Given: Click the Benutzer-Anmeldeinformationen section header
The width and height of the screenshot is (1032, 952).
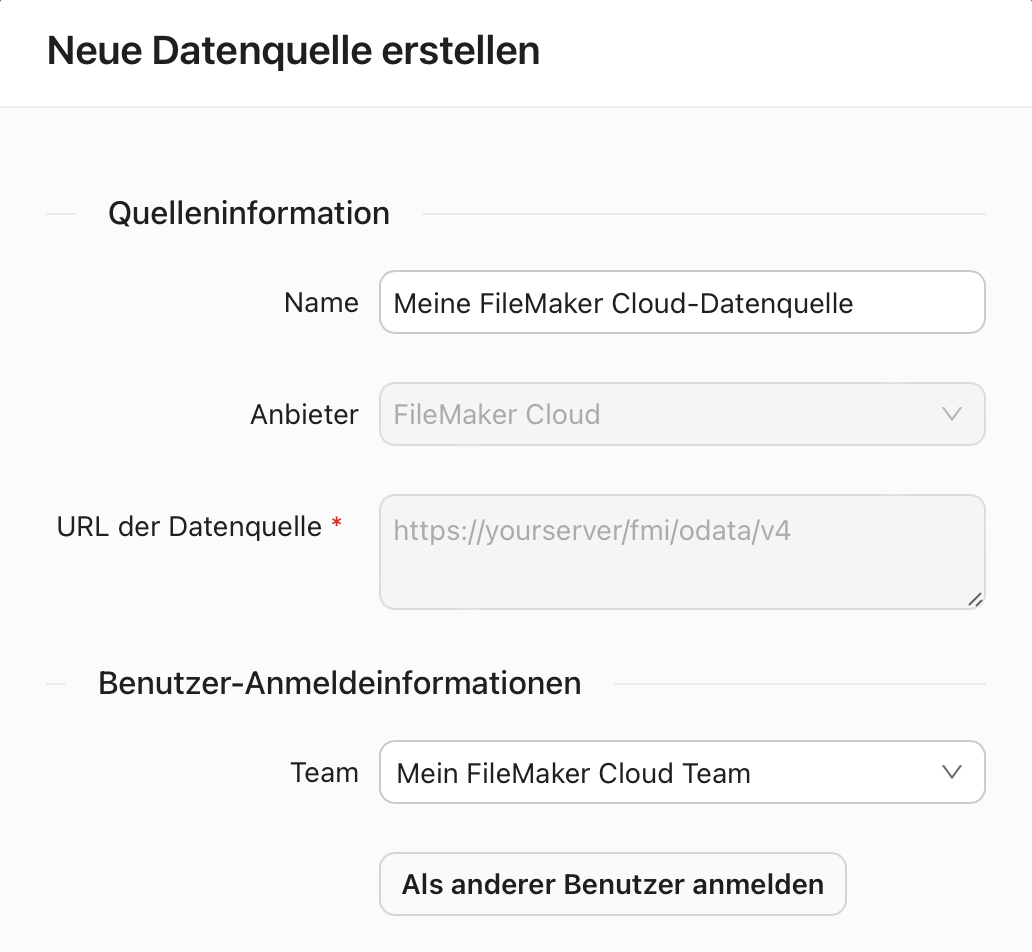Looking at the screenshot, I should pyautogui.click(x=340, y=683).
